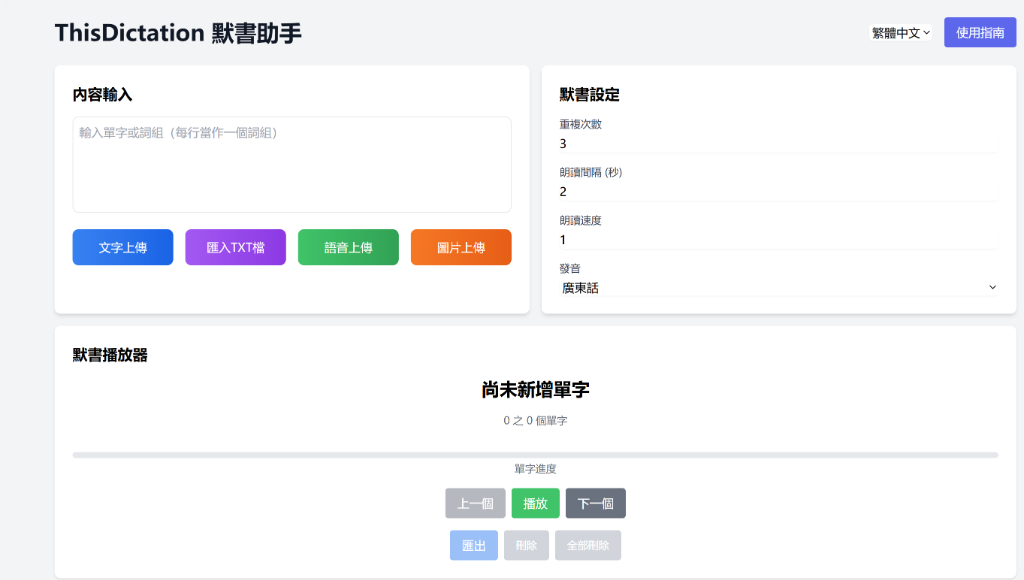Click the 單字進度 progress bar
The image size is (1024, 580).
(536, 453)
